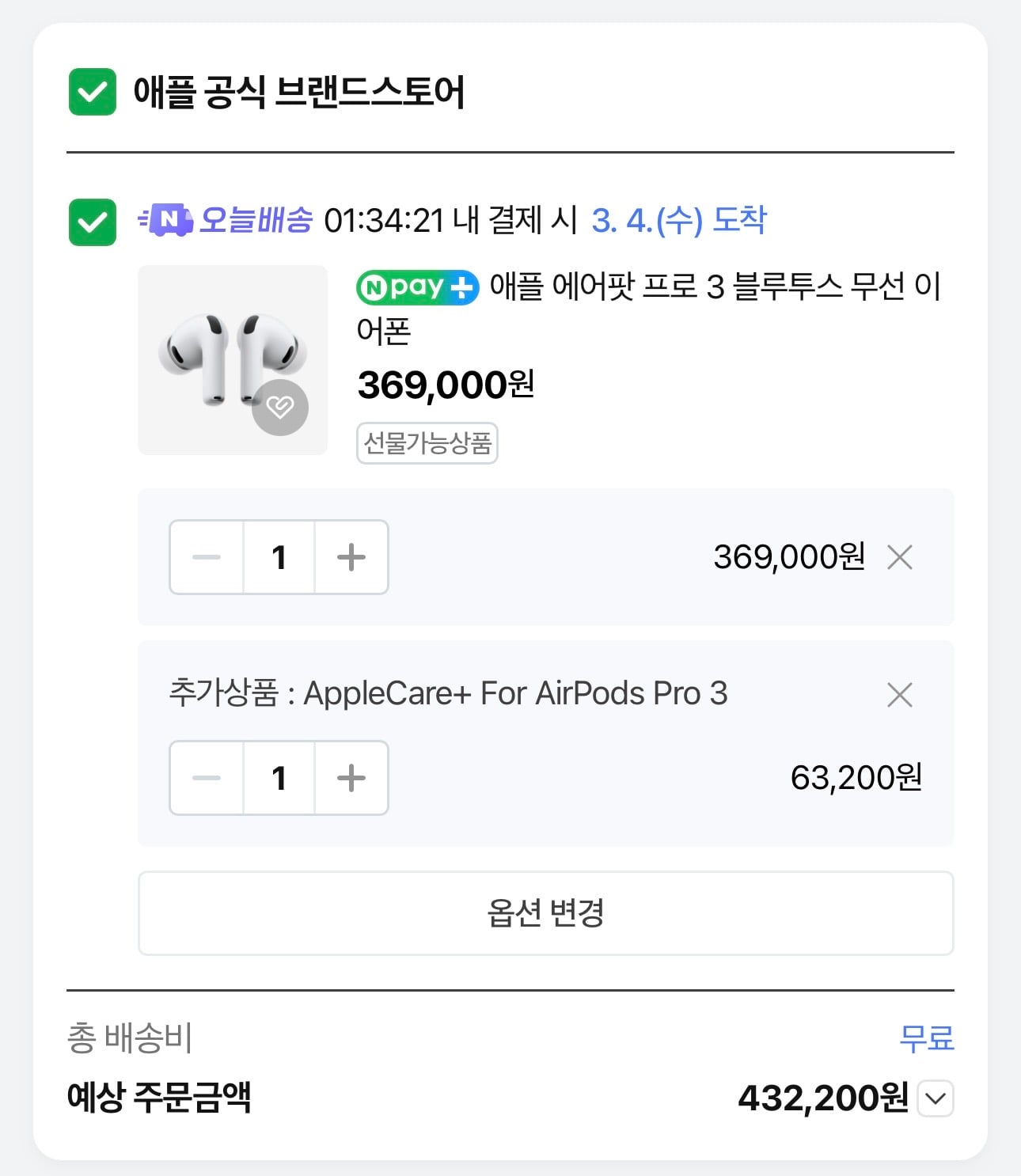Select the AppleCare+ quantity number field

279,778
